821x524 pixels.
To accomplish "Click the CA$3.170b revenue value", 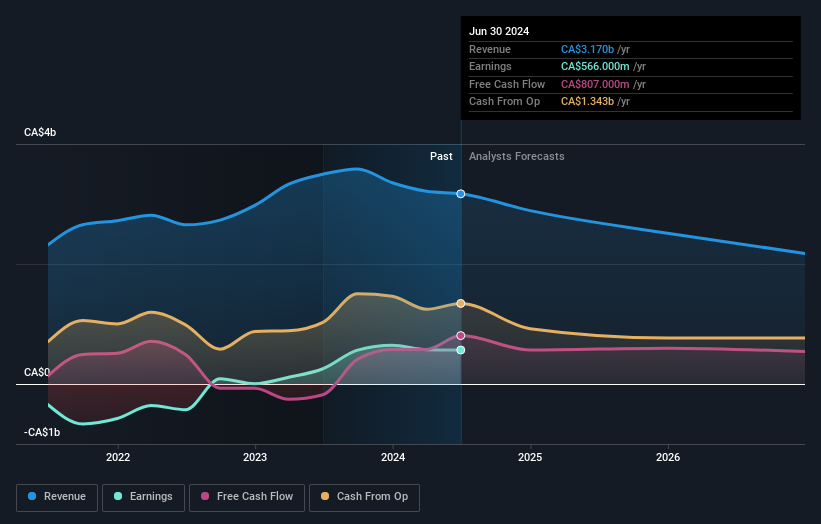I will click(587, 49).
